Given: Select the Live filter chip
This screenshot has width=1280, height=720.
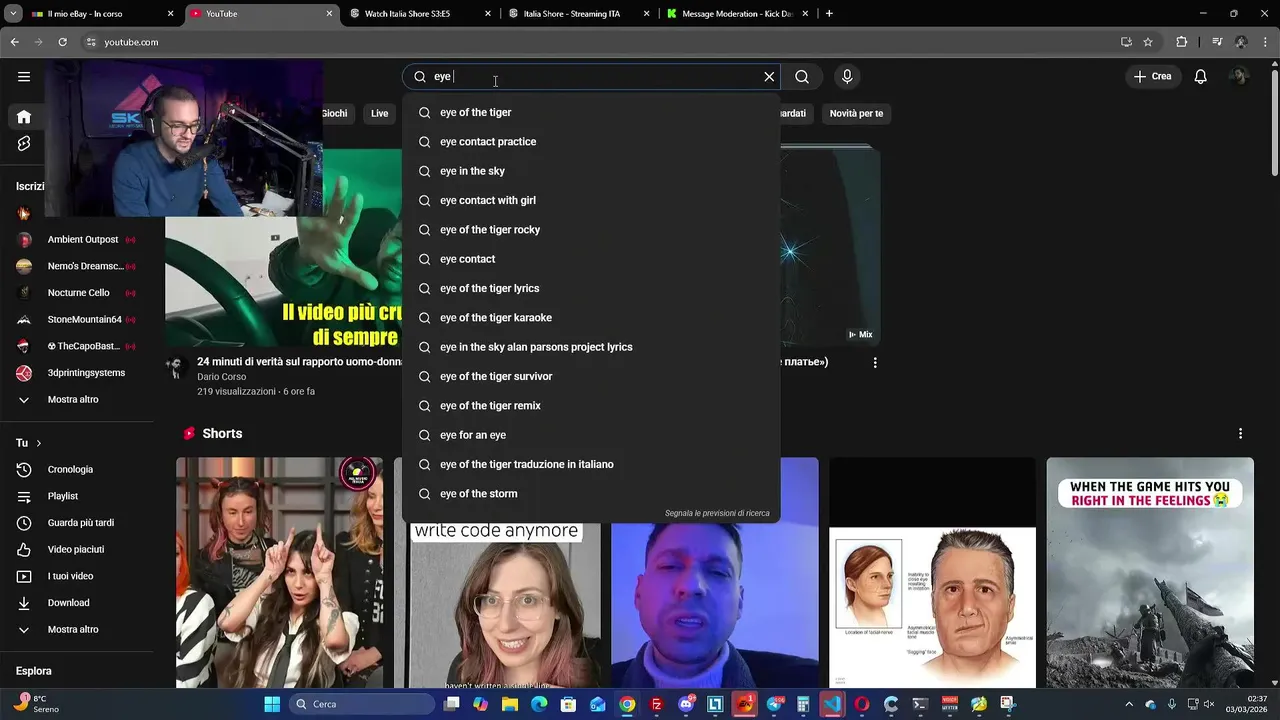Looking at the screenshot, I should pos(380,113).
